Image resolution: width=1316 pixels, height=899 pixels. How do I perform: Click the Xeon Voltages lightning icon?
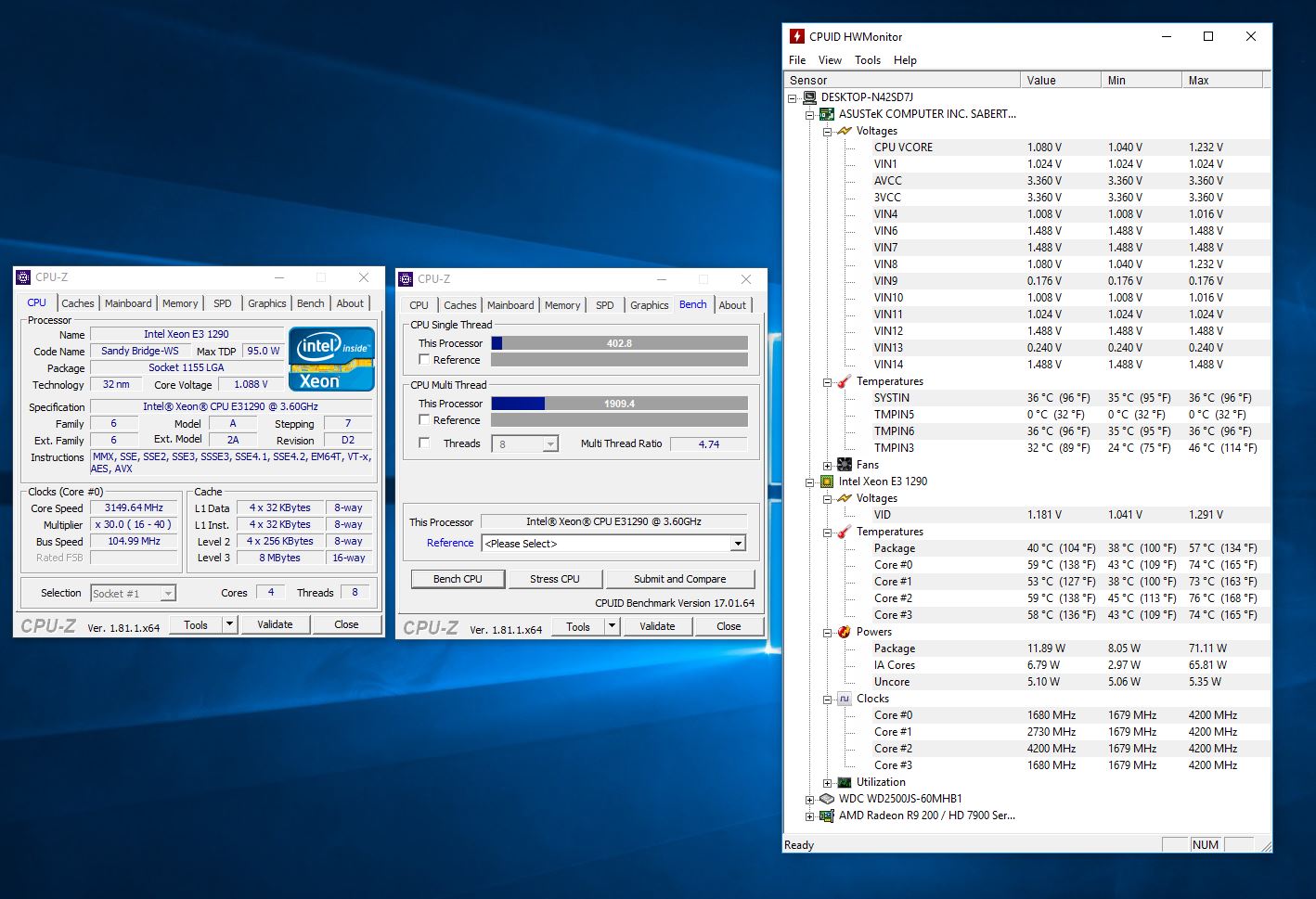pos(845,498)
